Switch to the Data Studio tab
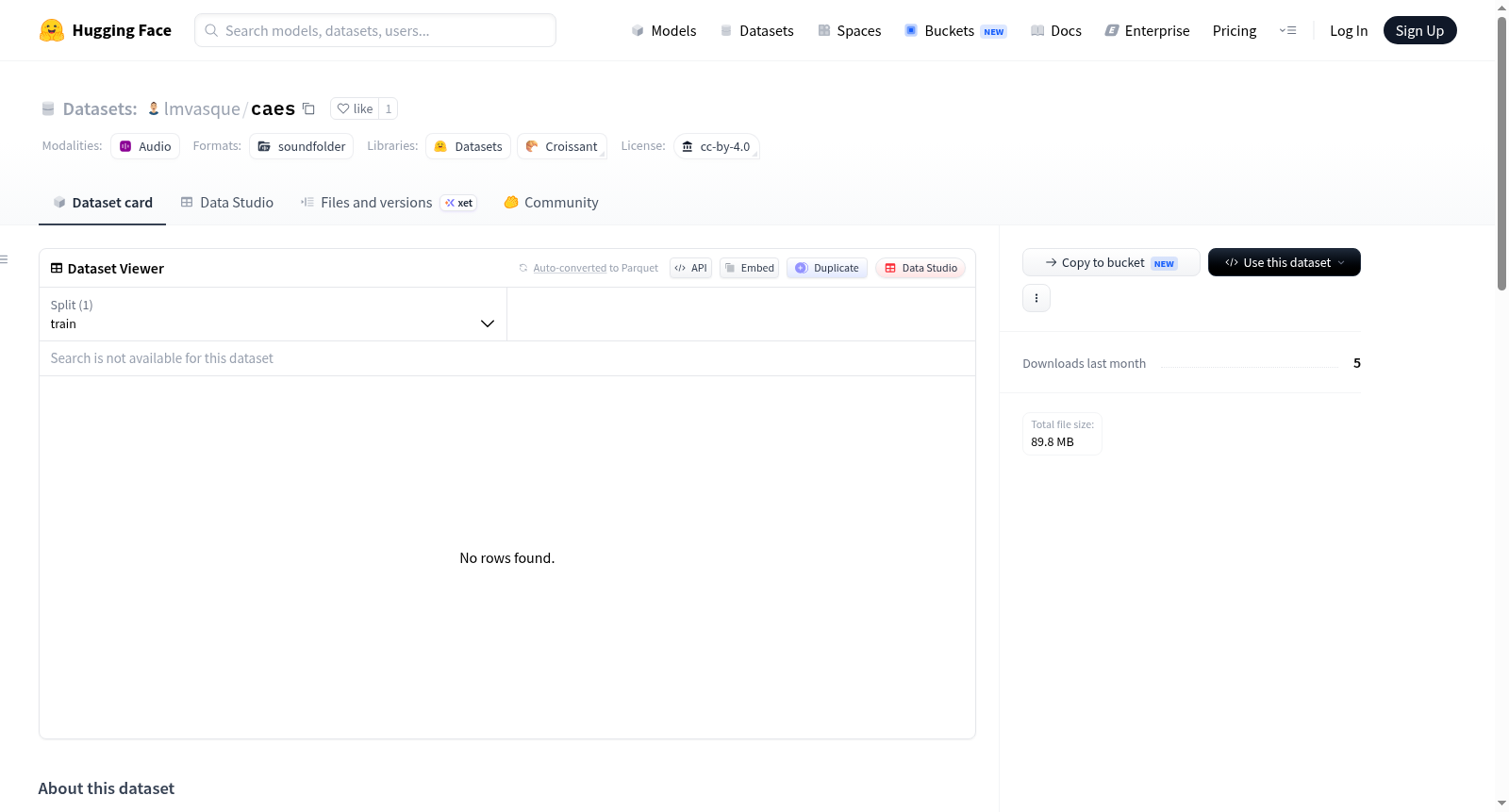Viewport: 1509px width, 812px height. 227,202
